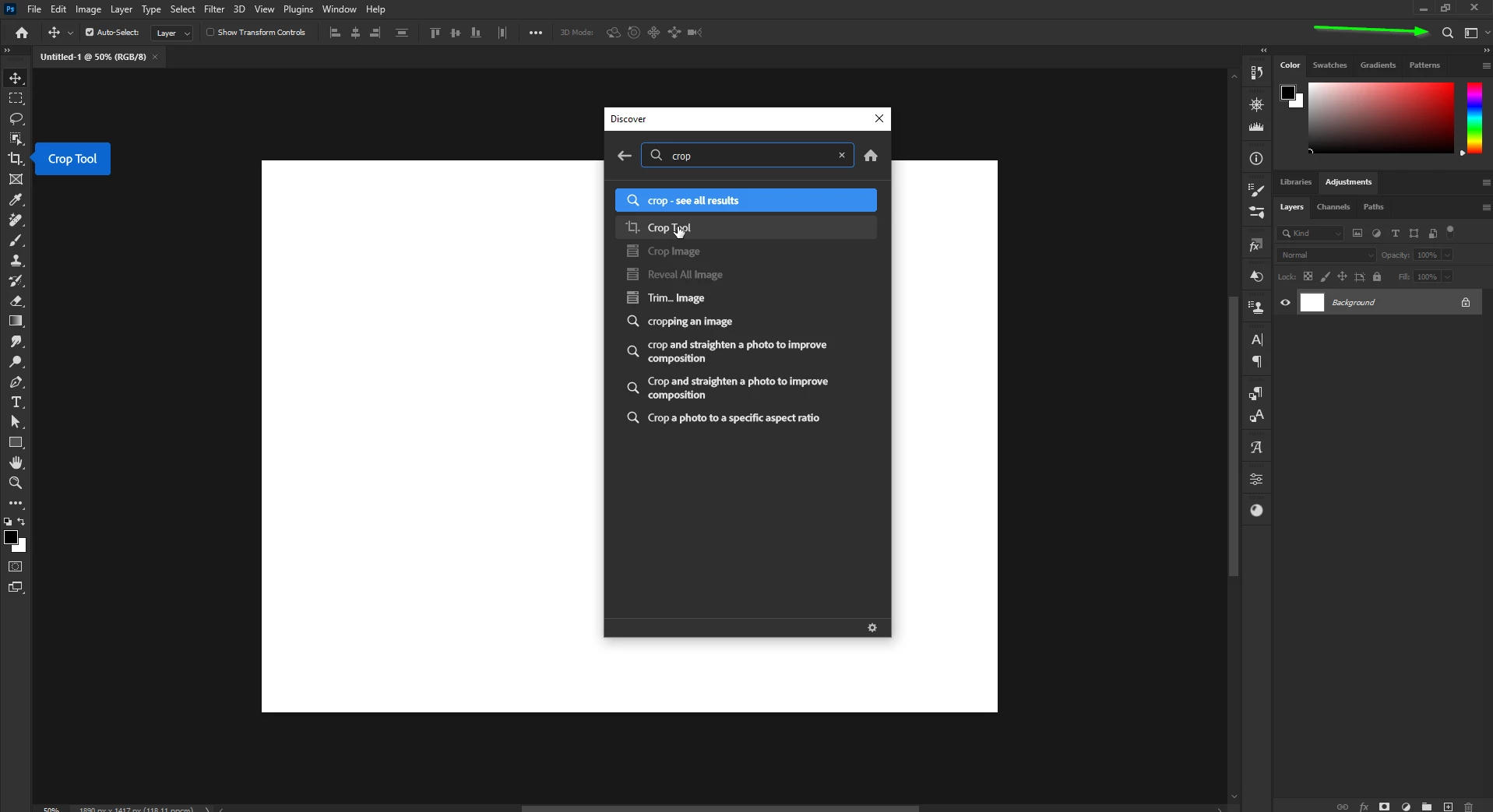This screenshot has height=812, width=1493.
Task: Open the Properties panel info icon
Action: coord(1256,159)
